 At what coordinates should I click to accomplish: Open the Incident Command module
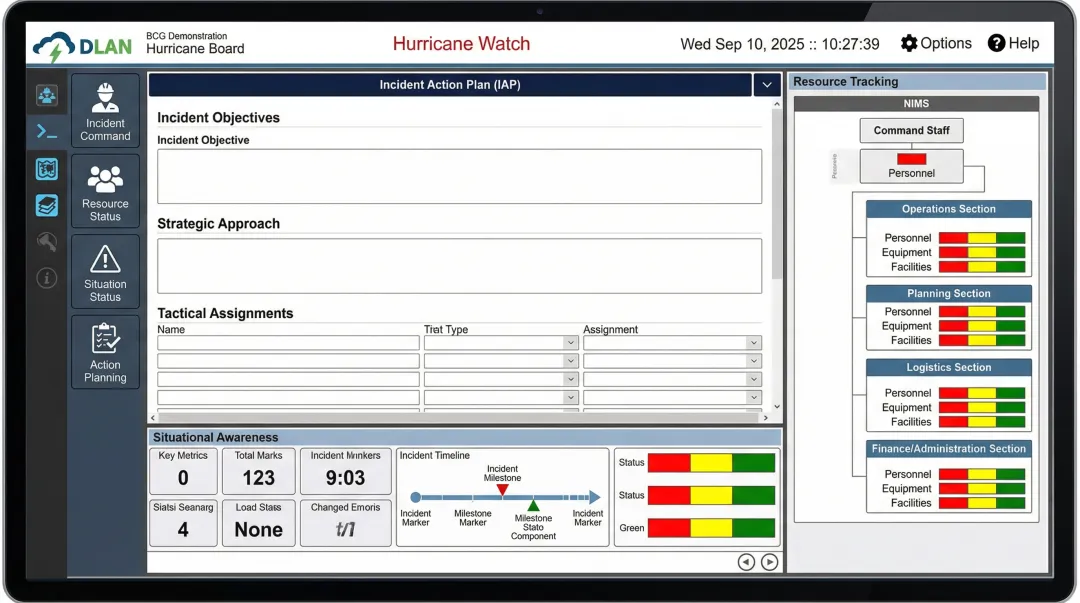(105, 112)
